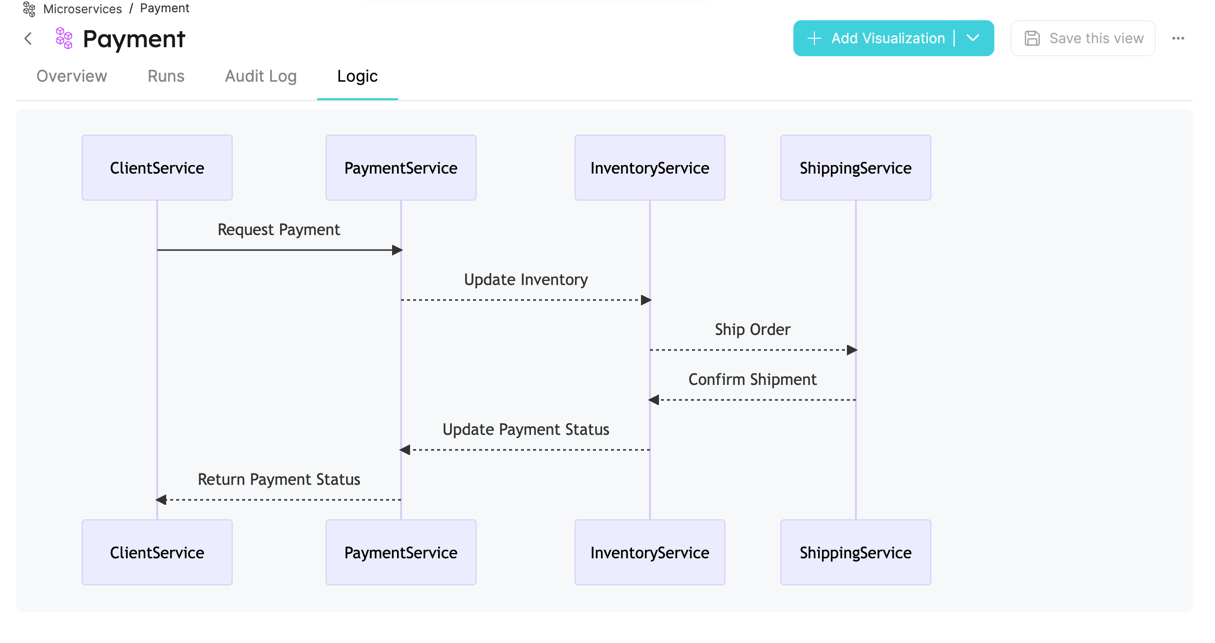Click the Confirm Shipment message label
Screen dimensions: 1215x643
click(752, 379)
